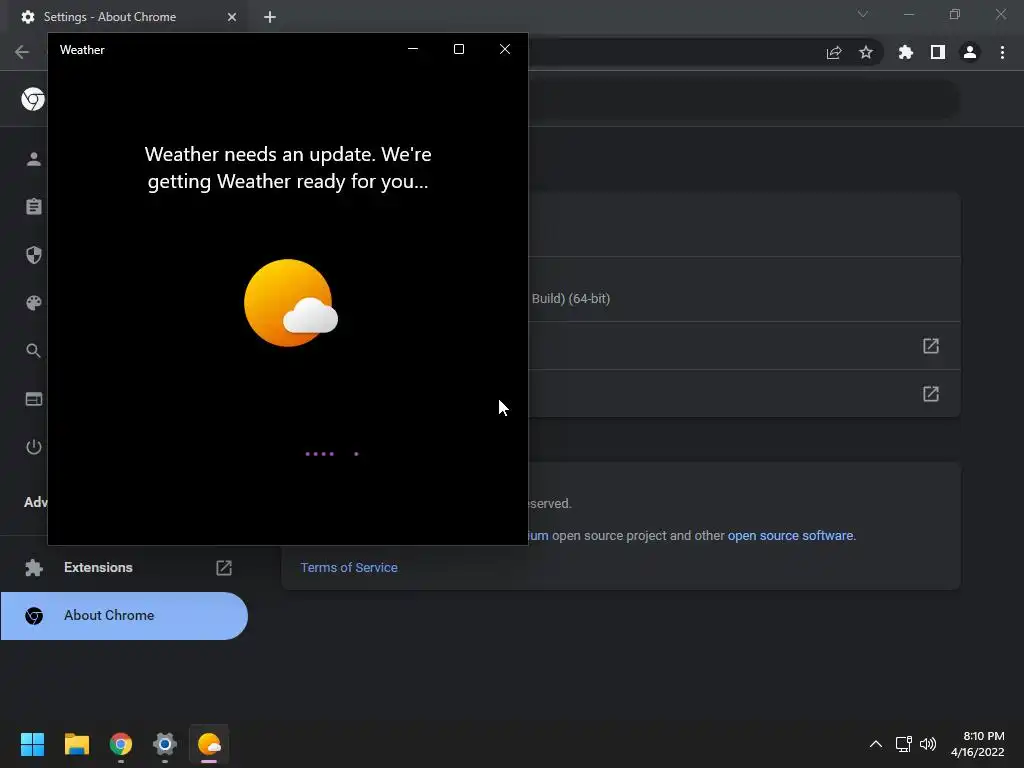The height and width of the screenshot is (768, 1024).
Task: Minimize the Weather window
Action: pyautogui.click(x=413, y=49)
